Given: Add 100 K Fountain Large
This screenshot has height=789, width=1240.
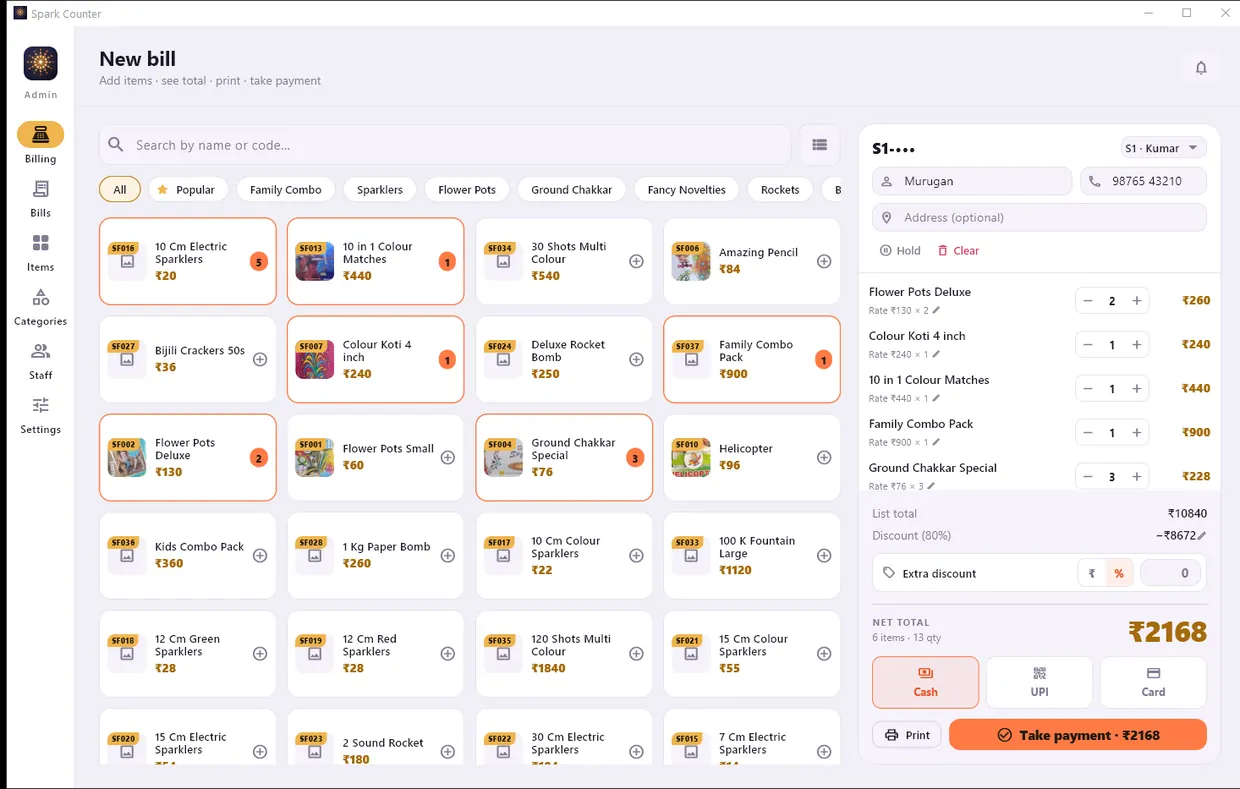Looking at the screenshot, I should [824, 555].
